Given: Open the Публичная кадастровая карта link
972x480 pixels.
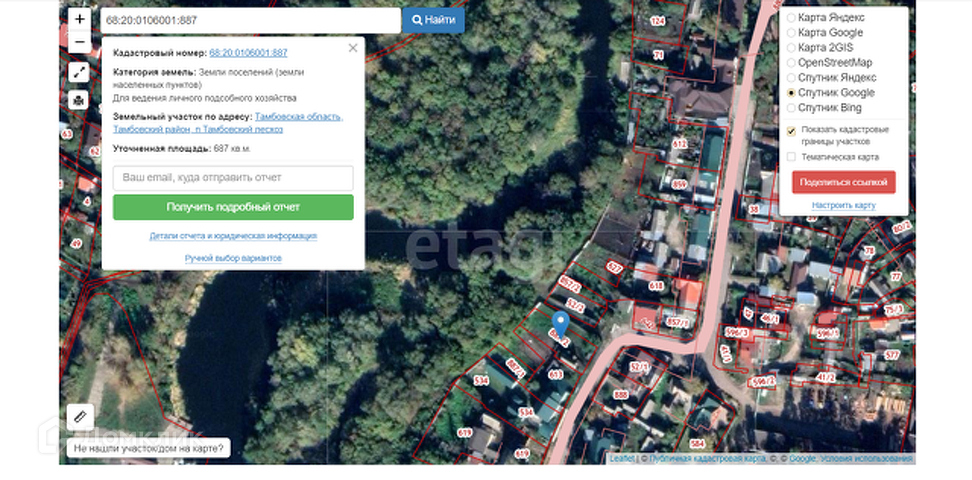Looking at the screenshot, I should 707,458.
